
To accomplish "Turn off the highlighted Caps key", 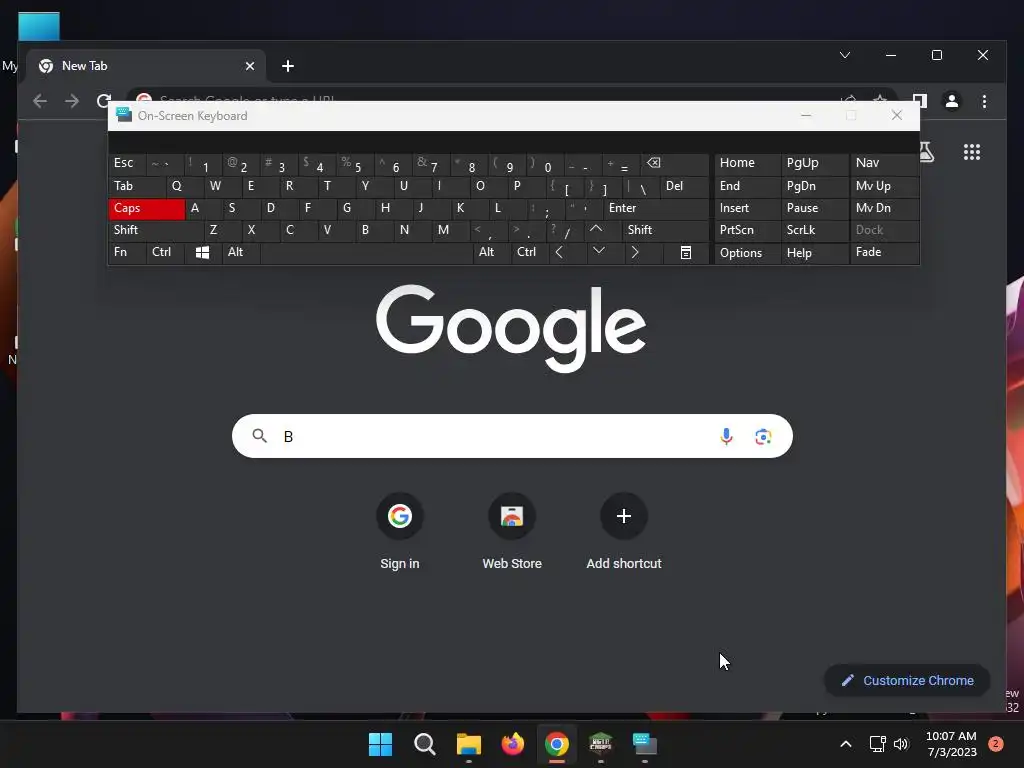I will coord(146,208).
